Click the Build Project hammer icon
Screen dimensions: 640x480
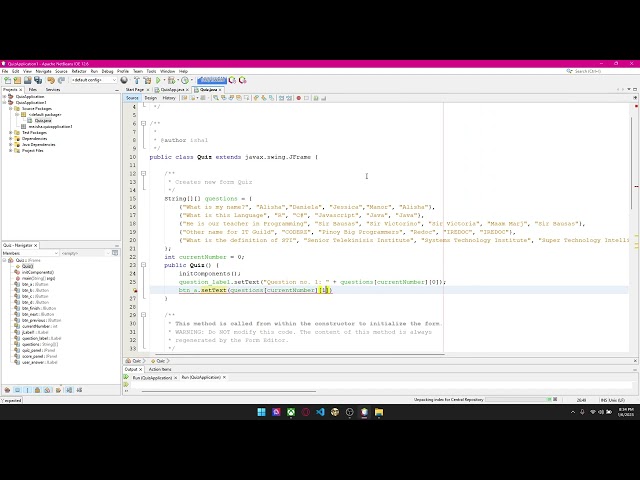coord(137,80)
